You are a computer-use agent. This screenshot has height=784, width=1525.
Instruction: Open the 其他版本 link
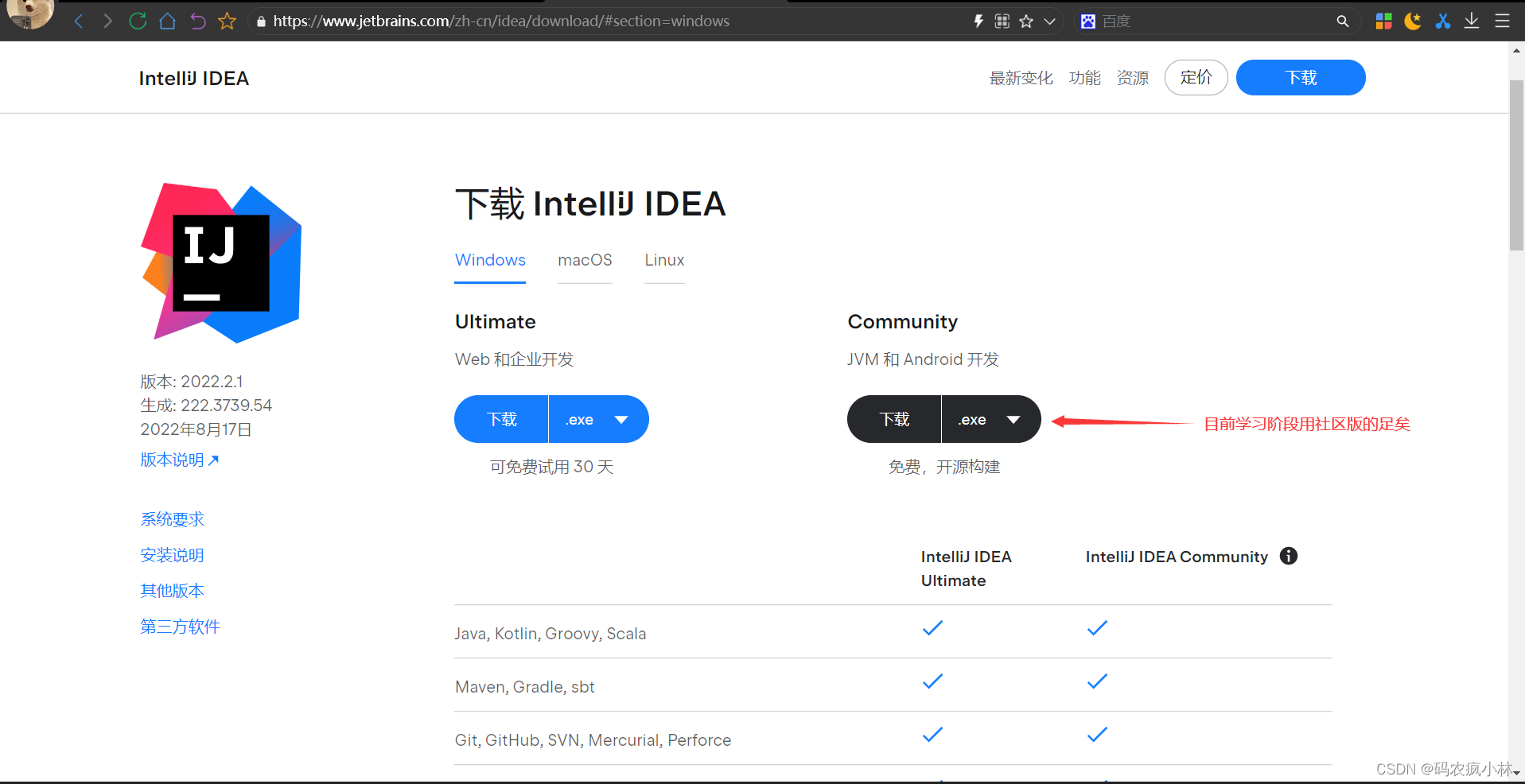(173, 591)
